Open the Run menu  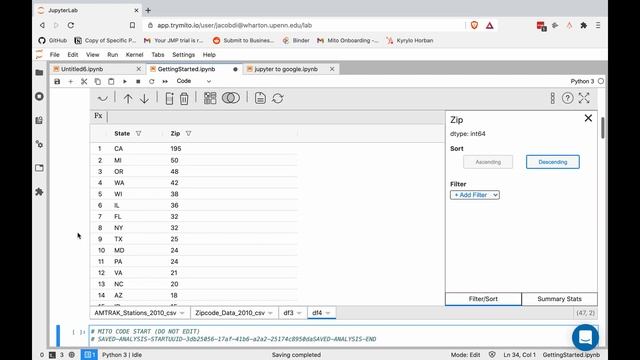pyautogui.click(x=113, y=55)
